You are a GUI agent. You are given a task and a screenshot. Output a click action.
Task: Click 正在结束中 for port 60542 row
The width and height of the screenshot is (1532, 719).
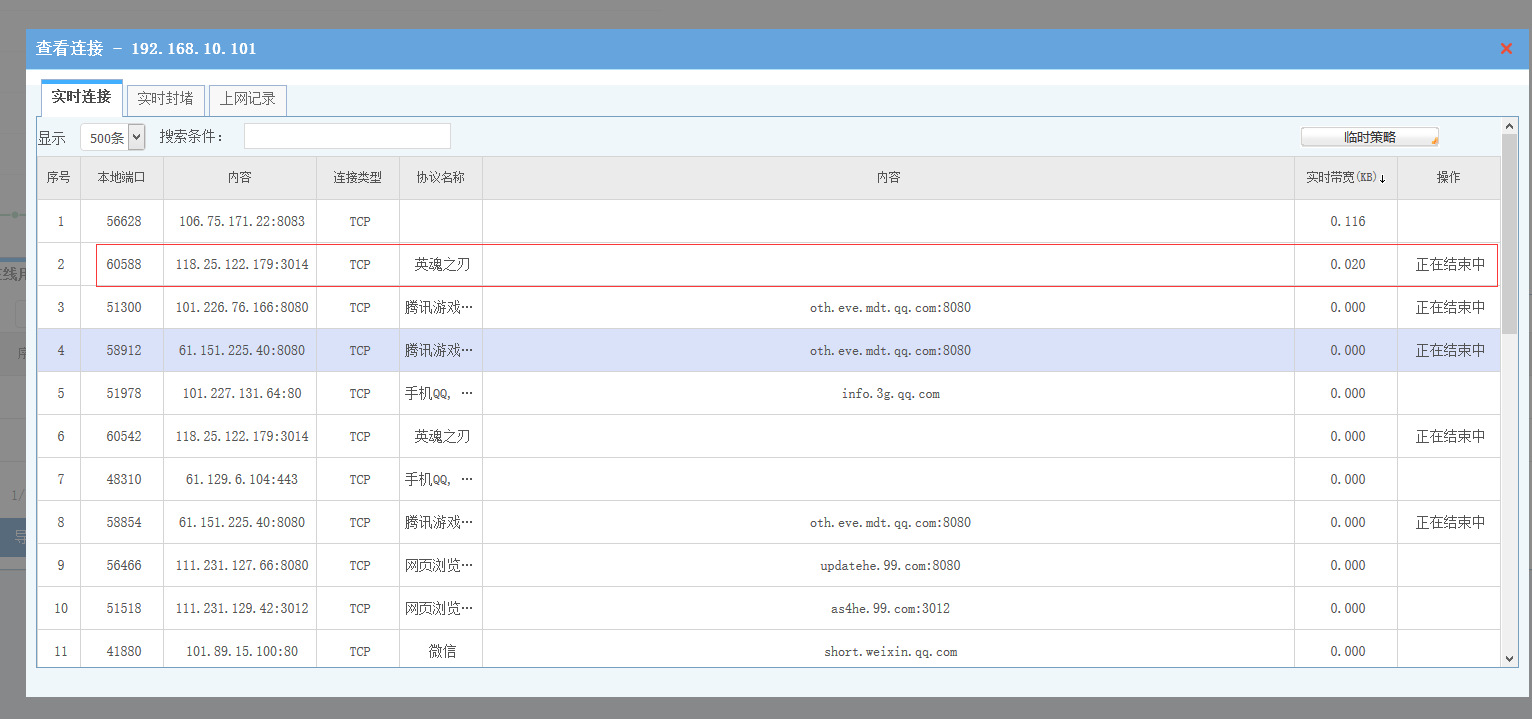click(1449, 437)
